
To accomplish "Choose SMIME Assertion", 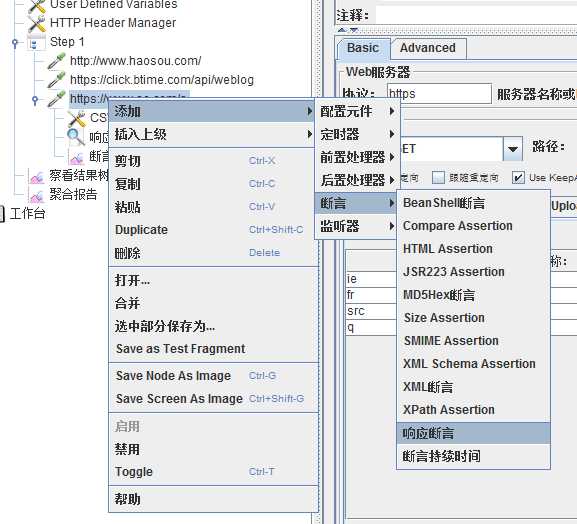I will click(x=474, y=341).
